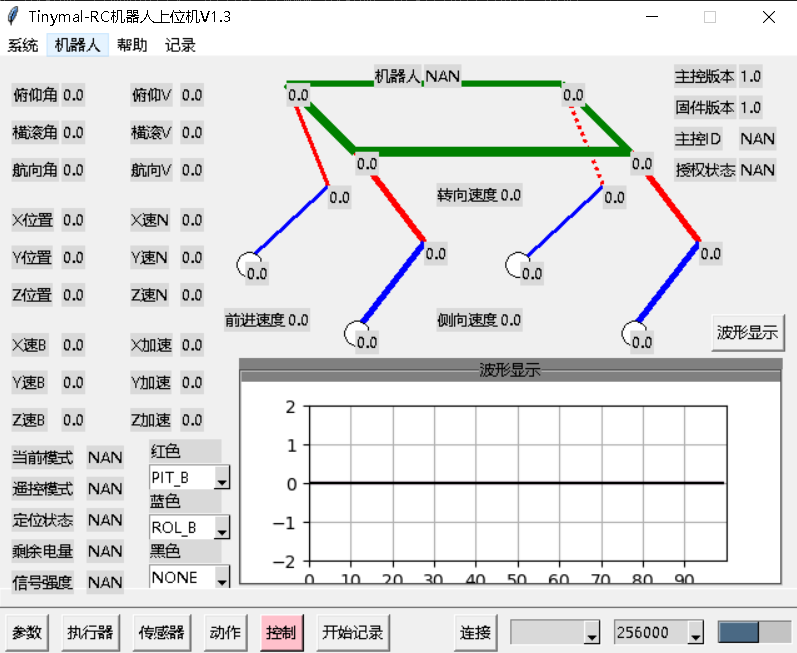Click the Tinymal feather app icon
This screenshot has width=797, height=653.
13,16
